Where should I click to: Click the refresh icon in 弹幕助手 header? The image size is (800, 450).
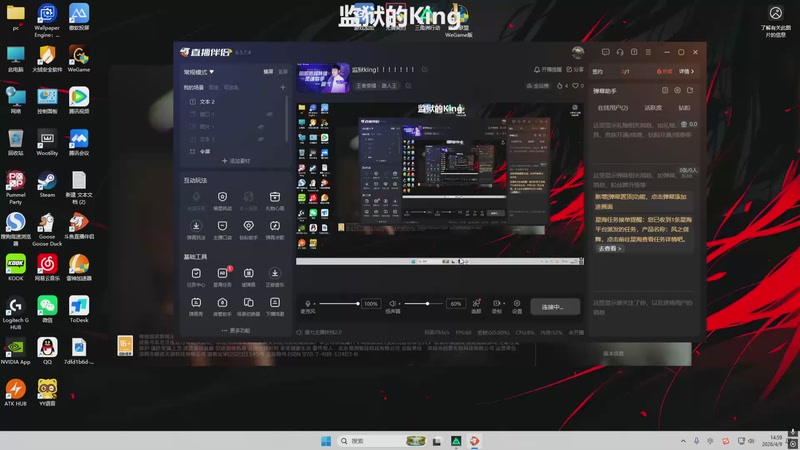point(690,90)
